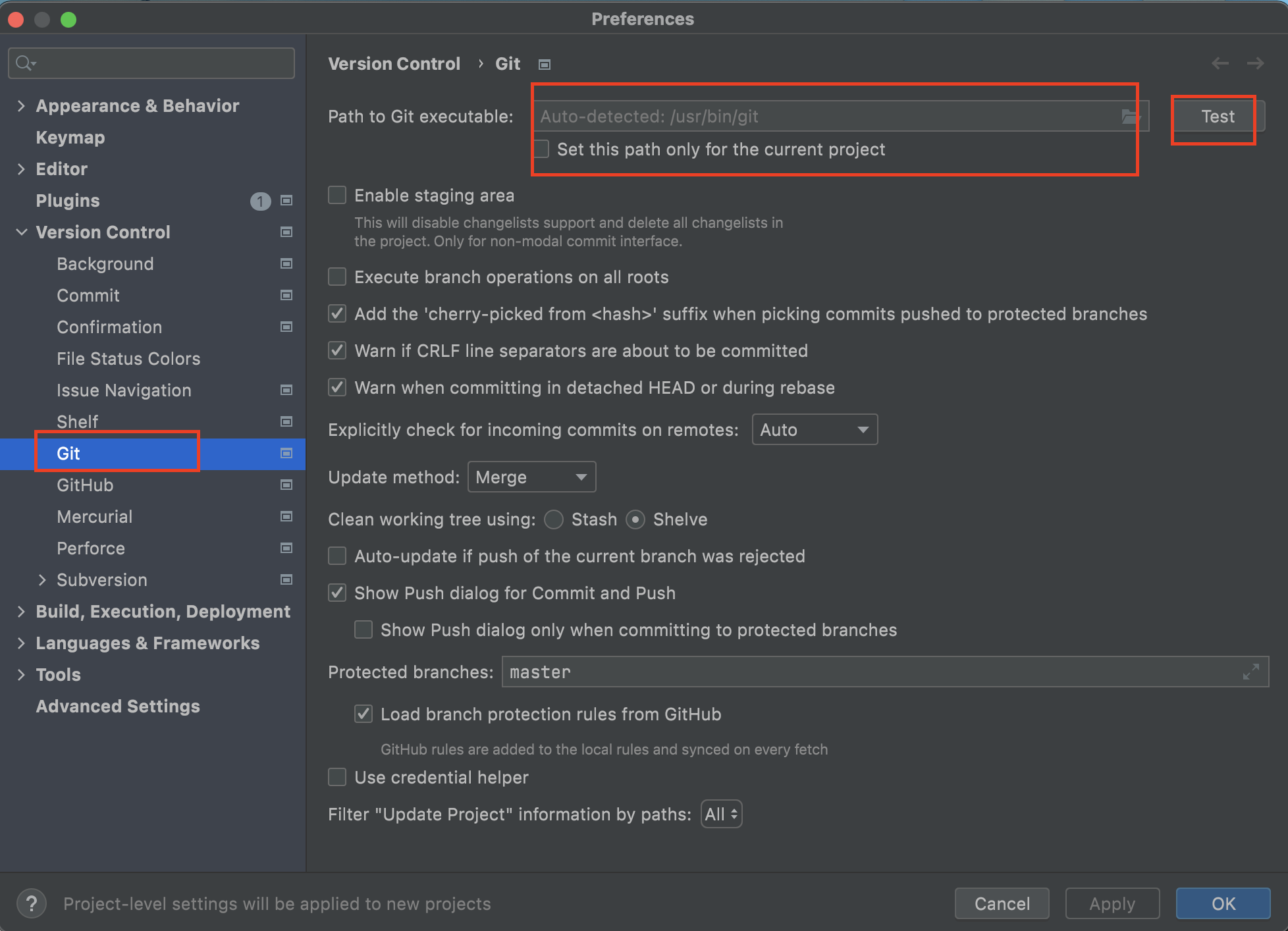Click the Cancel button
This screenshot has width=1288, height=931.
[1002, 903]
